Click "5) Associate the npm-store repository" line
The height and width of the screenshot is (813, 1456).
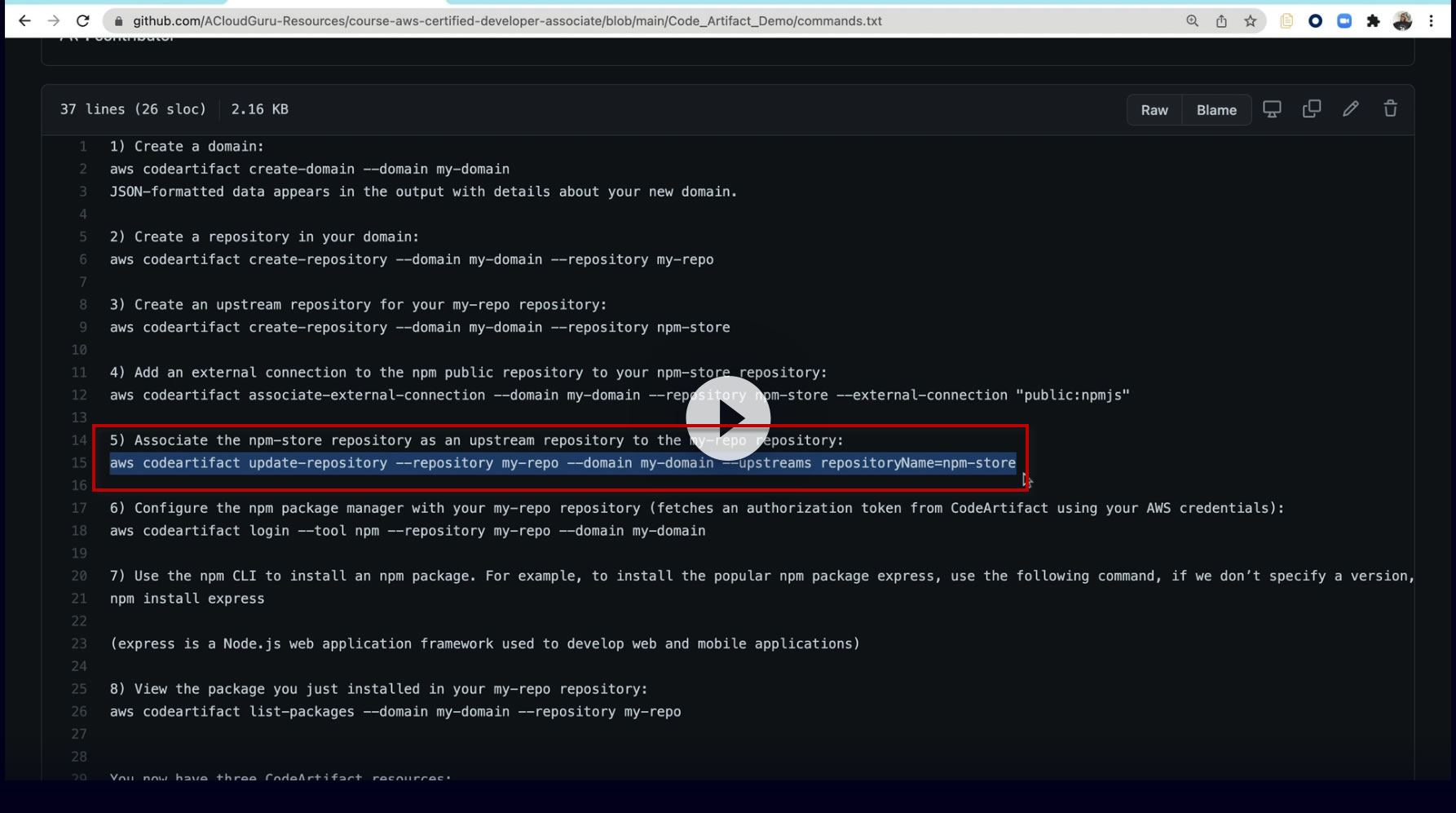(477, 440)
